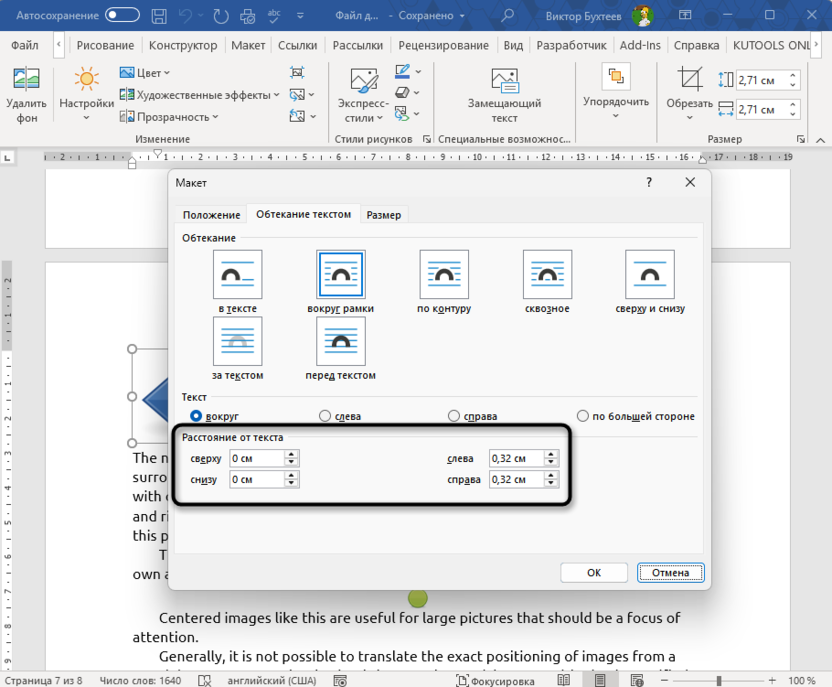Click the 'сверху' distance input field
Screen dimensions: 832x687
pos(256,458)
